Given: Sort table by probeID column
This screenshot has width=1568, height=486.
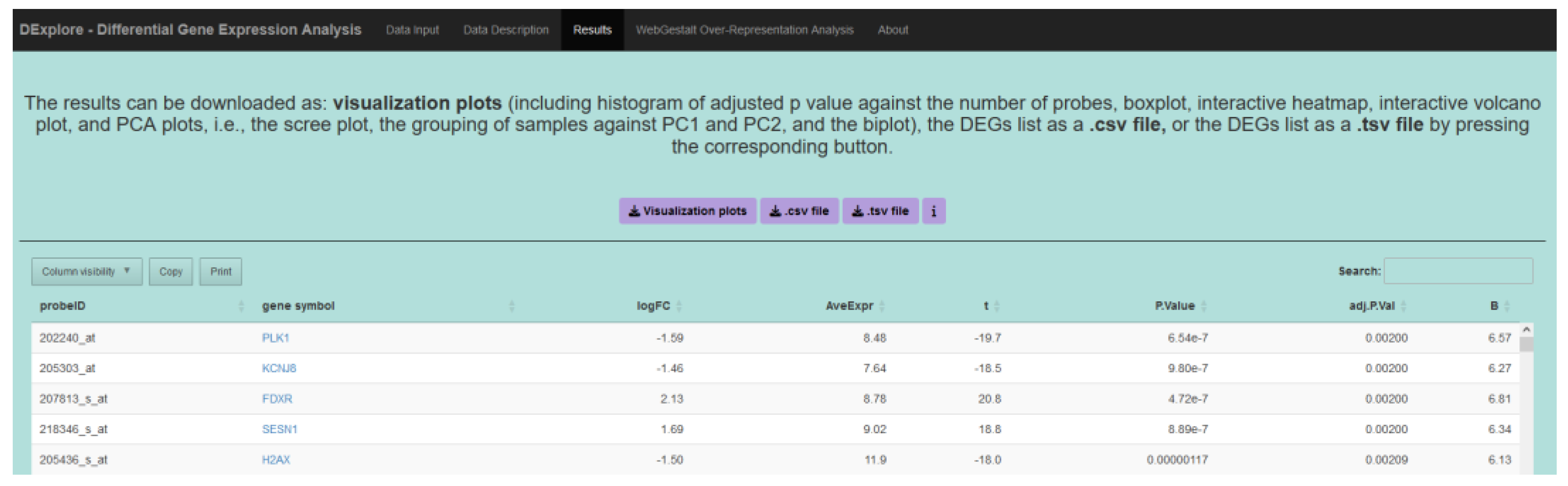Looking at the screenshot, I should (63, 306).
